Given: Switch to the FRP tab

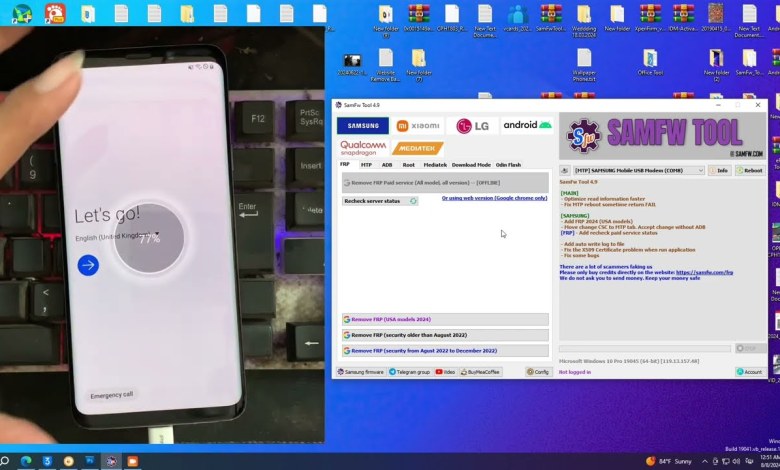Looking at the screenshot, I should click(345, 164).
